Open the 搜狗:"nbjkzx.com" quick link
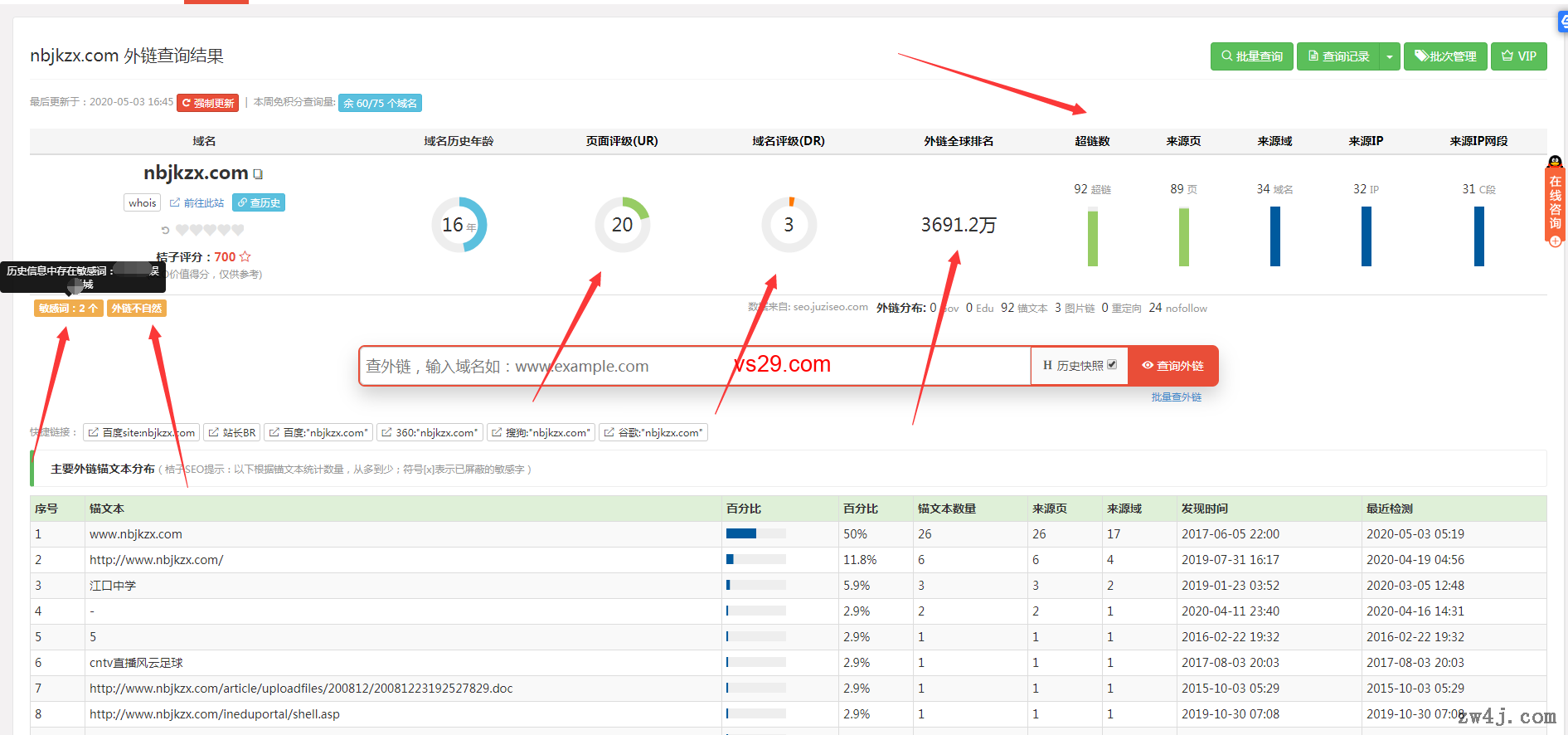The height and width of the screenshot is (735, 1568). [541, 432]
